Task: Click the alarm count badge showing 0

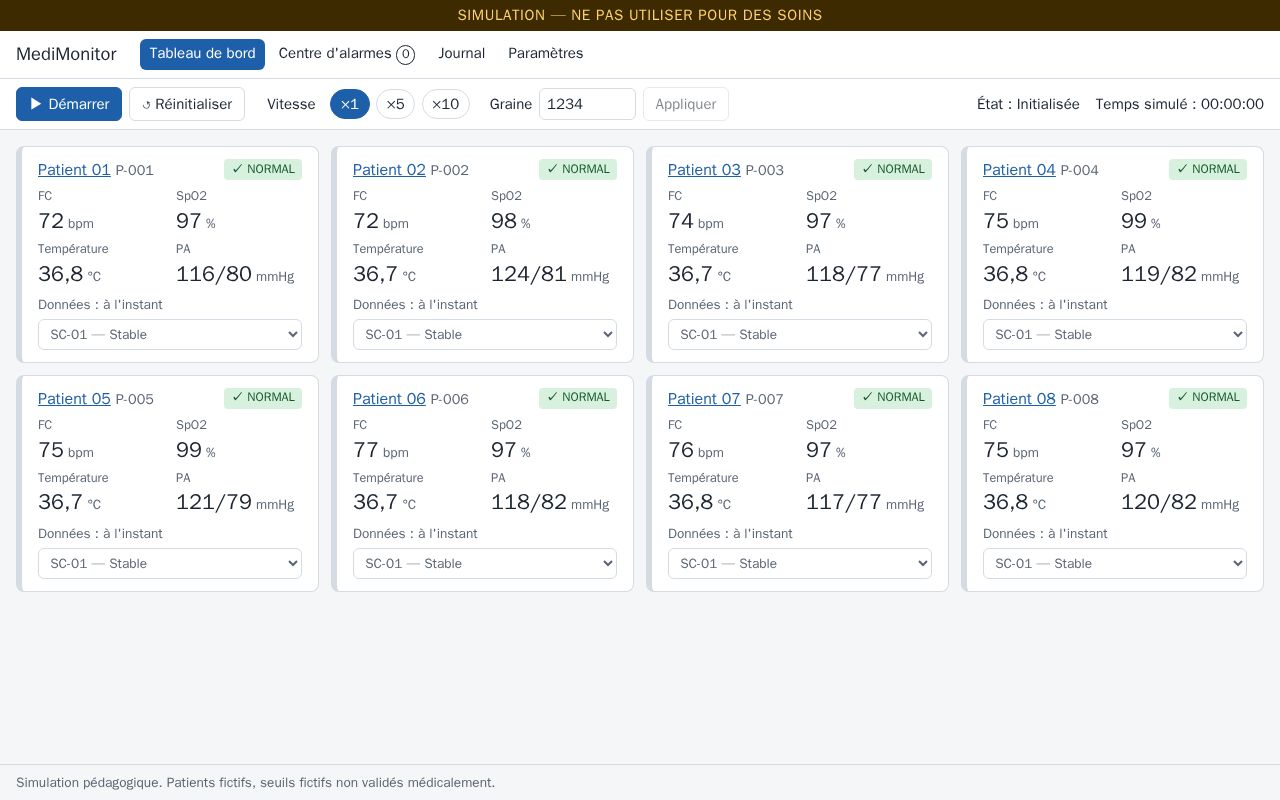Action: (405, 55)
